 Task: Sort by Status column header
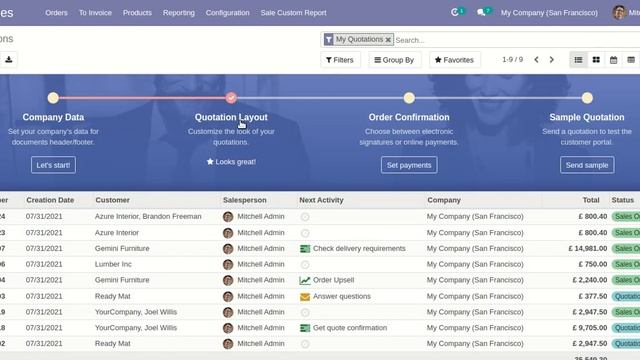tap(622, 200)
